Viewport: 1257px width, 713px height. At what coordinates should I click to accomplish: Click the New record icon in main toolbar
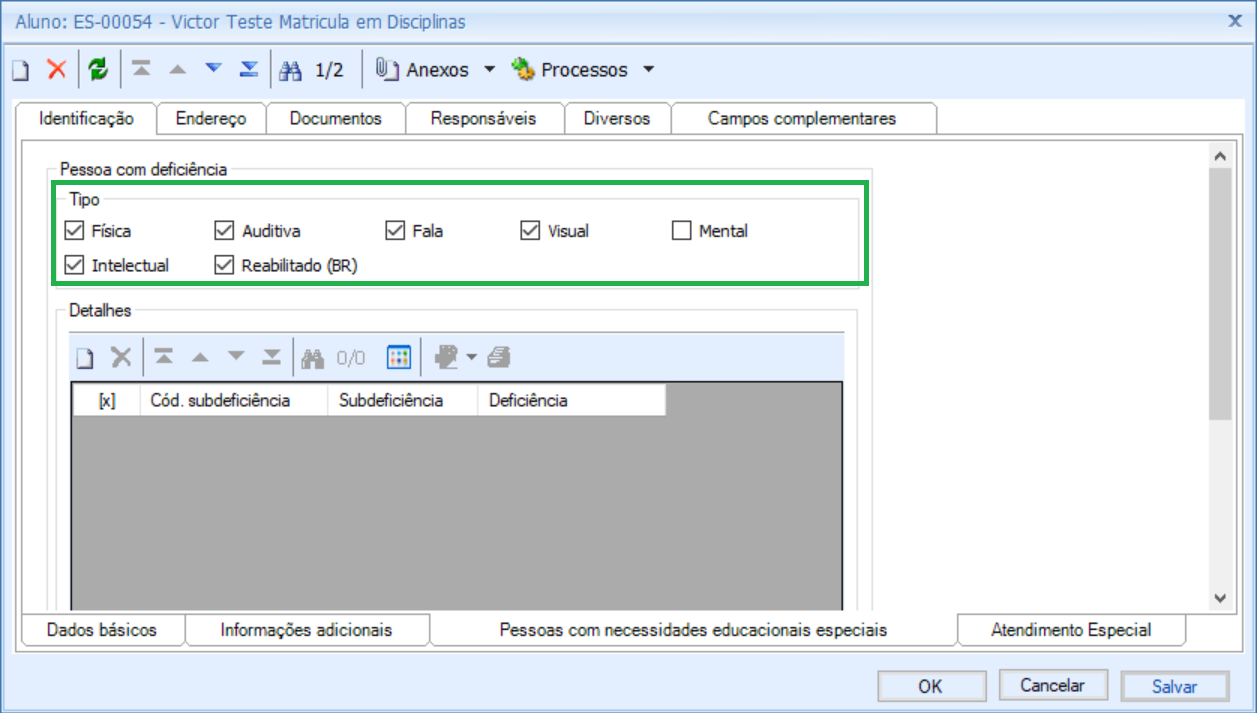pyautogui.click(x=20, y=70)
